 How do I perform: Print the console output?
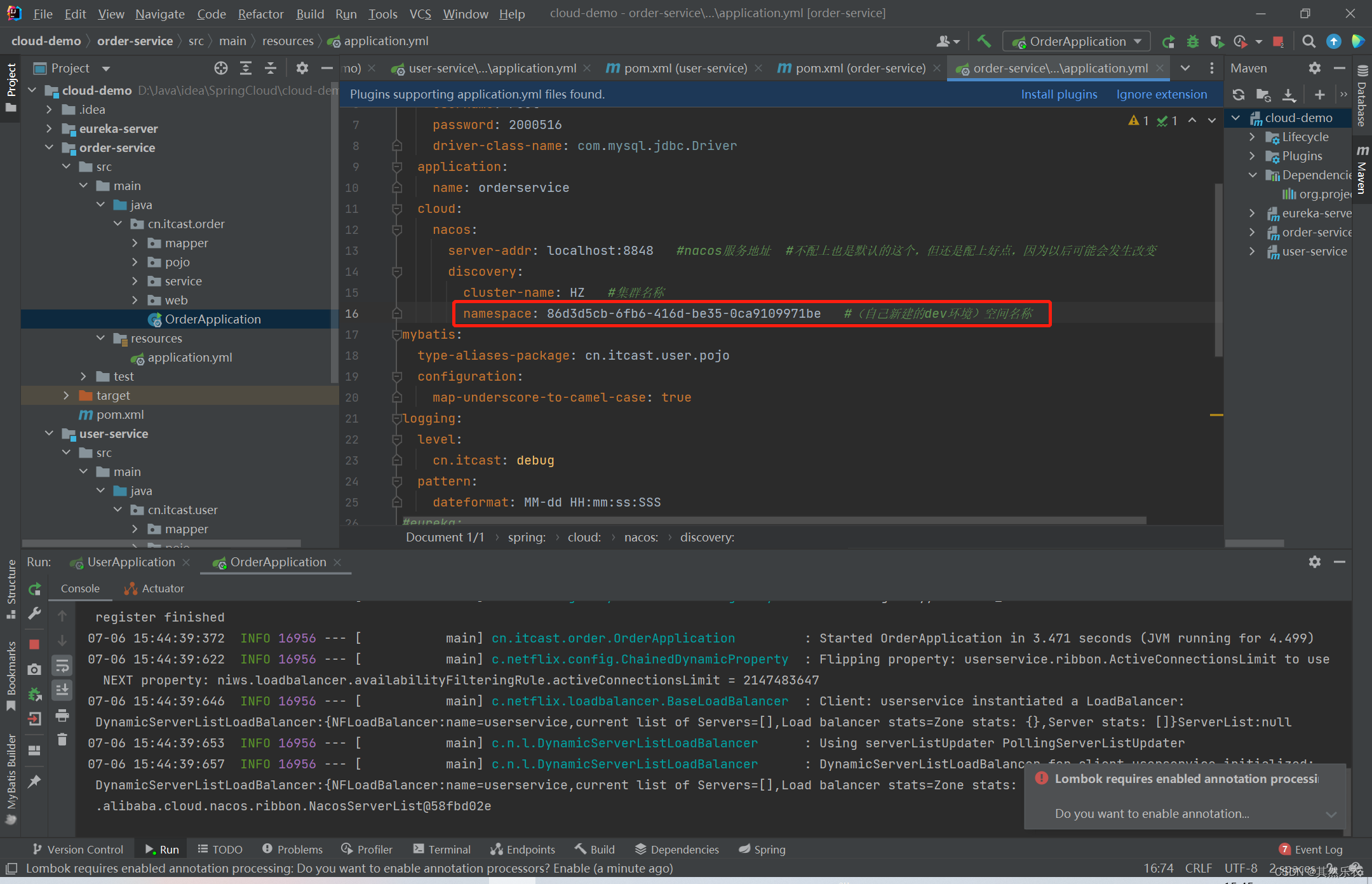[62, 716]
